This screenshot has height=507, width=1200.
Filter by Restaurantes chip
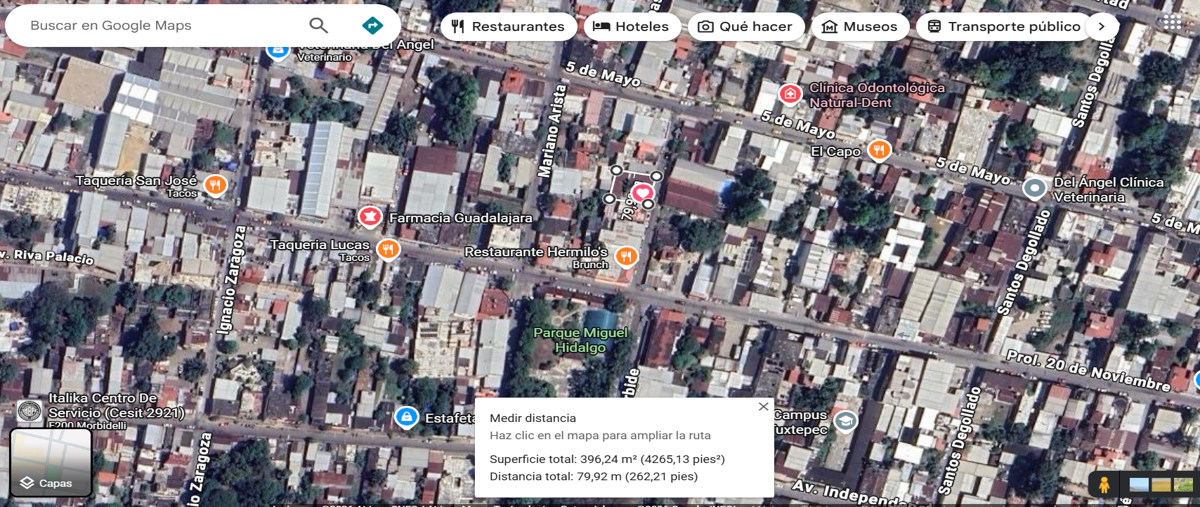click(x=508, y=27)
